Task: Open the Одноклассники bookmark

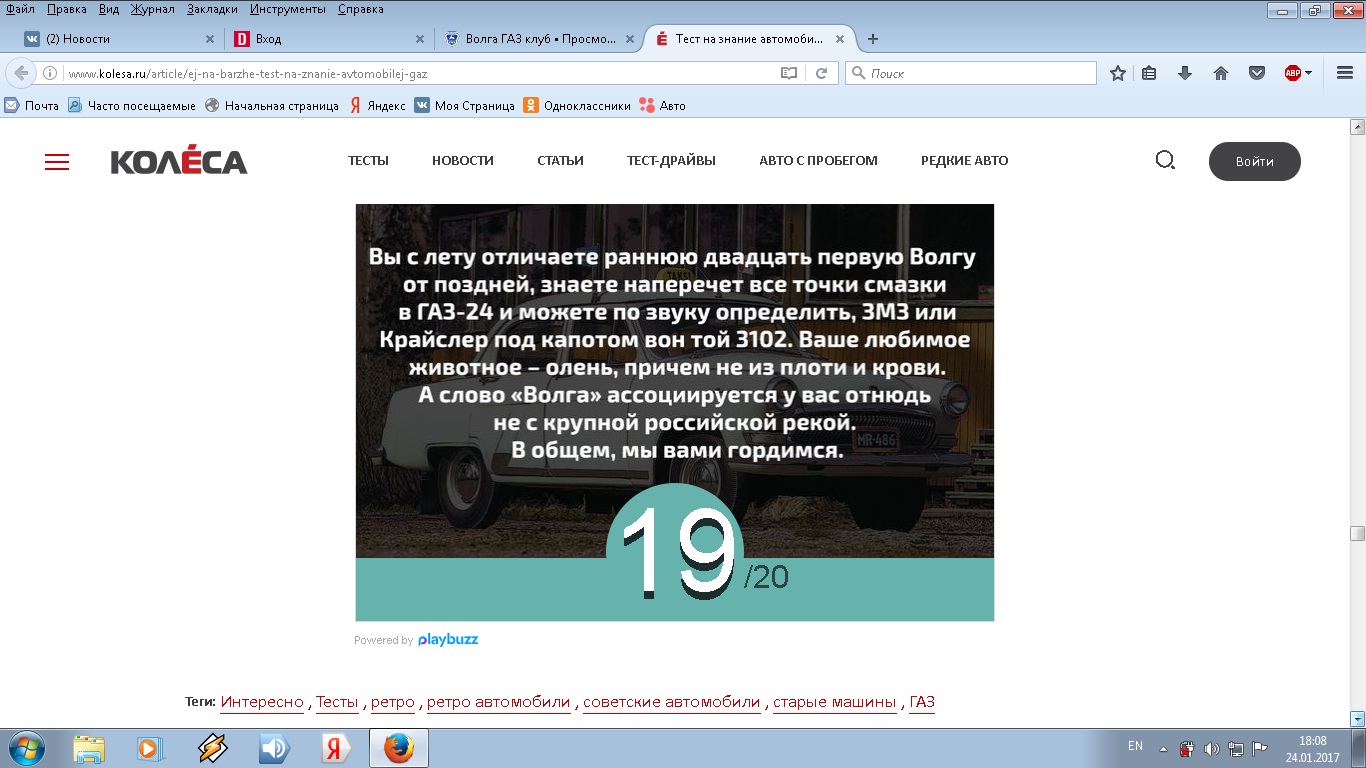Action: [577, 105]
